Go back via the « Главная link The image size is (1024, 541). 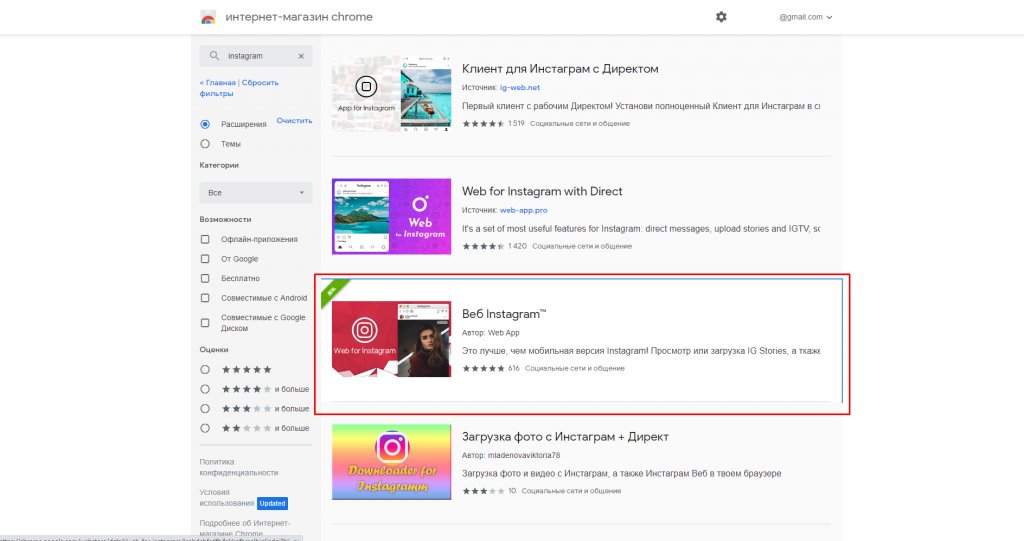coord(219,82)
